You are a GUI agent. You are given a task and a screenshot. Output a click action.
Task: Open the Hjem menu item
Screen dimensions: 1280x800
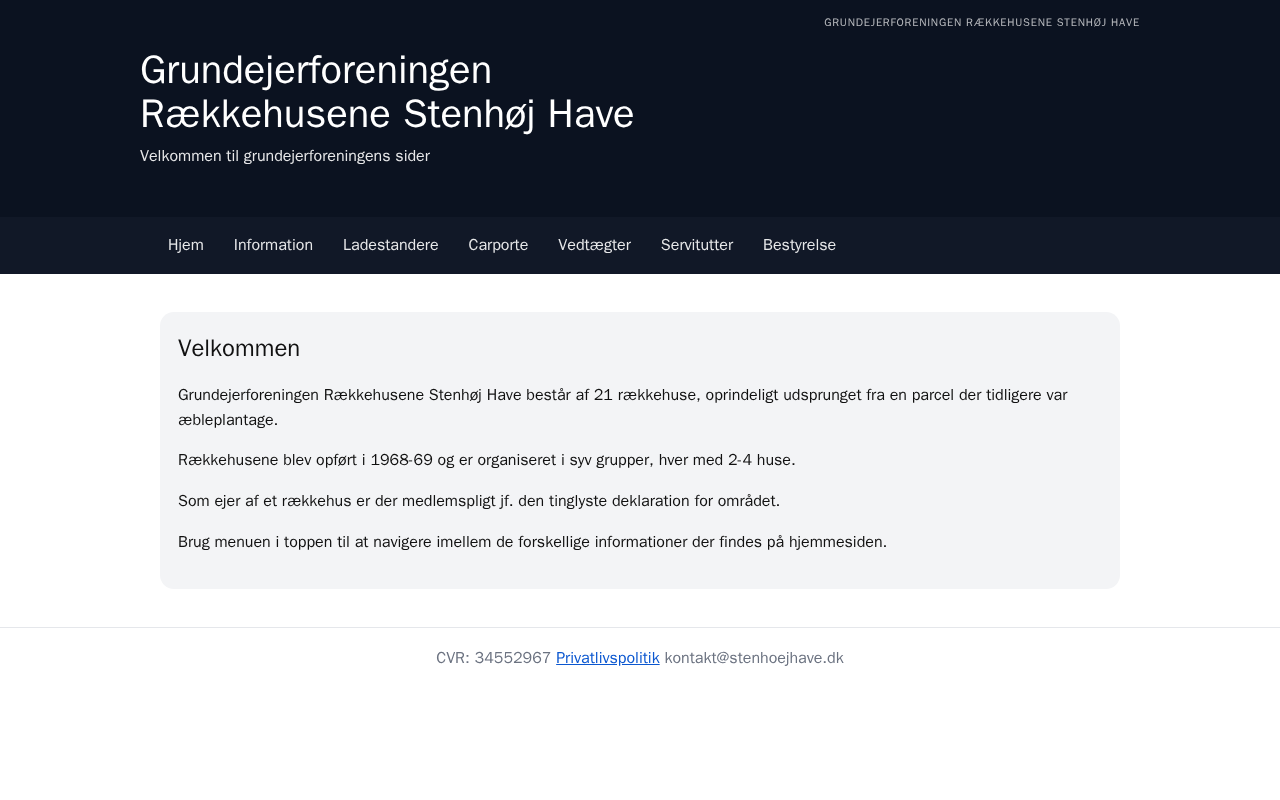pos(186,245)
